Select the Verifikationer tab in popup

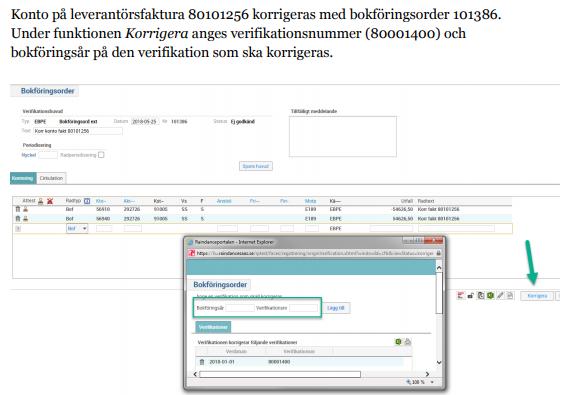point(213,327)
